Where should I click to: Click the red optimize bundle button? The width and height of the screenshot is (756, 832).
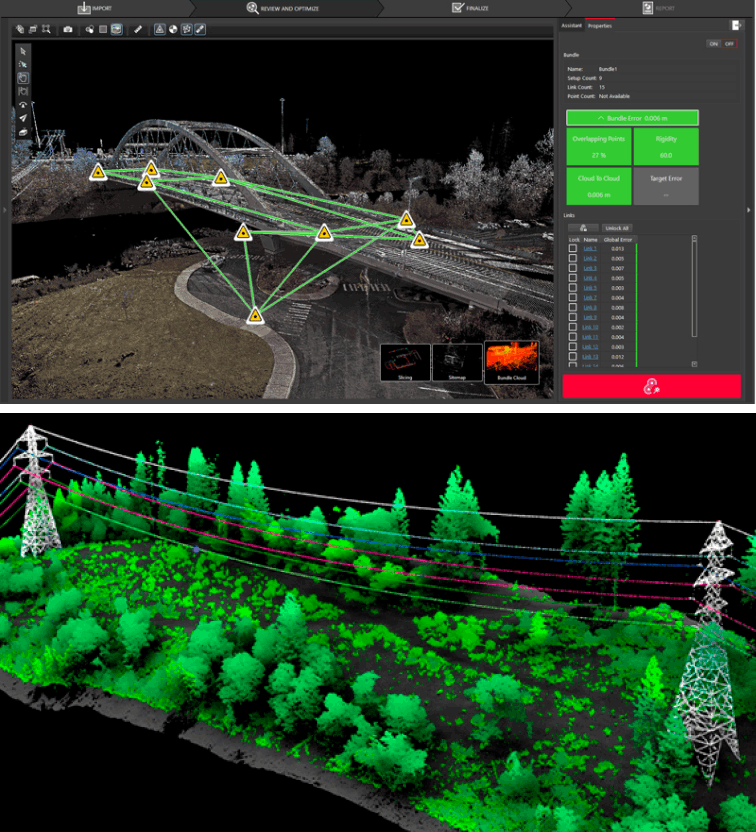[x=651, y=386]
